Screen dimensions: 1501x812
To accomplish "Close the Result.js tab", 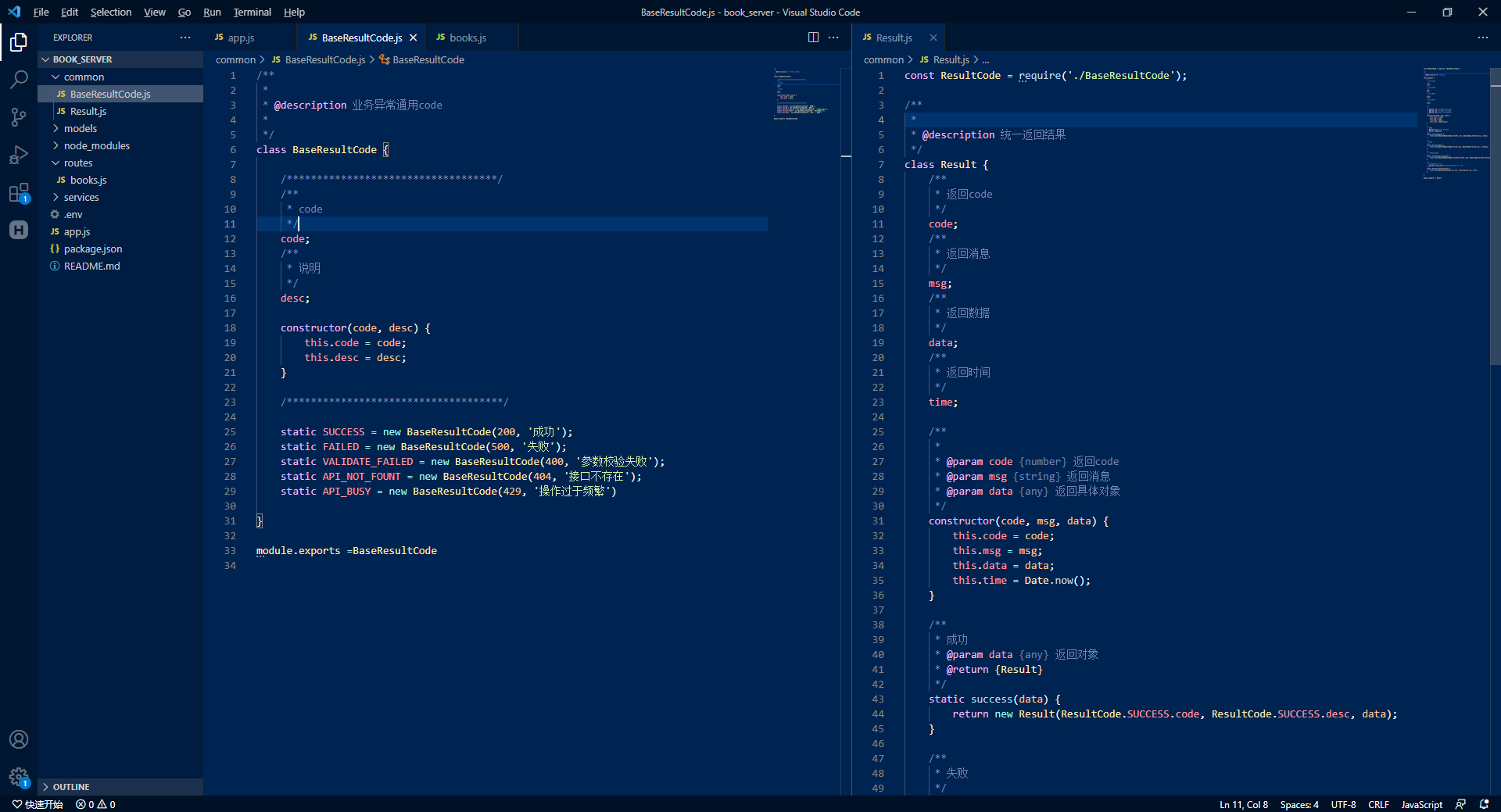I will click(x=933, y=38).
